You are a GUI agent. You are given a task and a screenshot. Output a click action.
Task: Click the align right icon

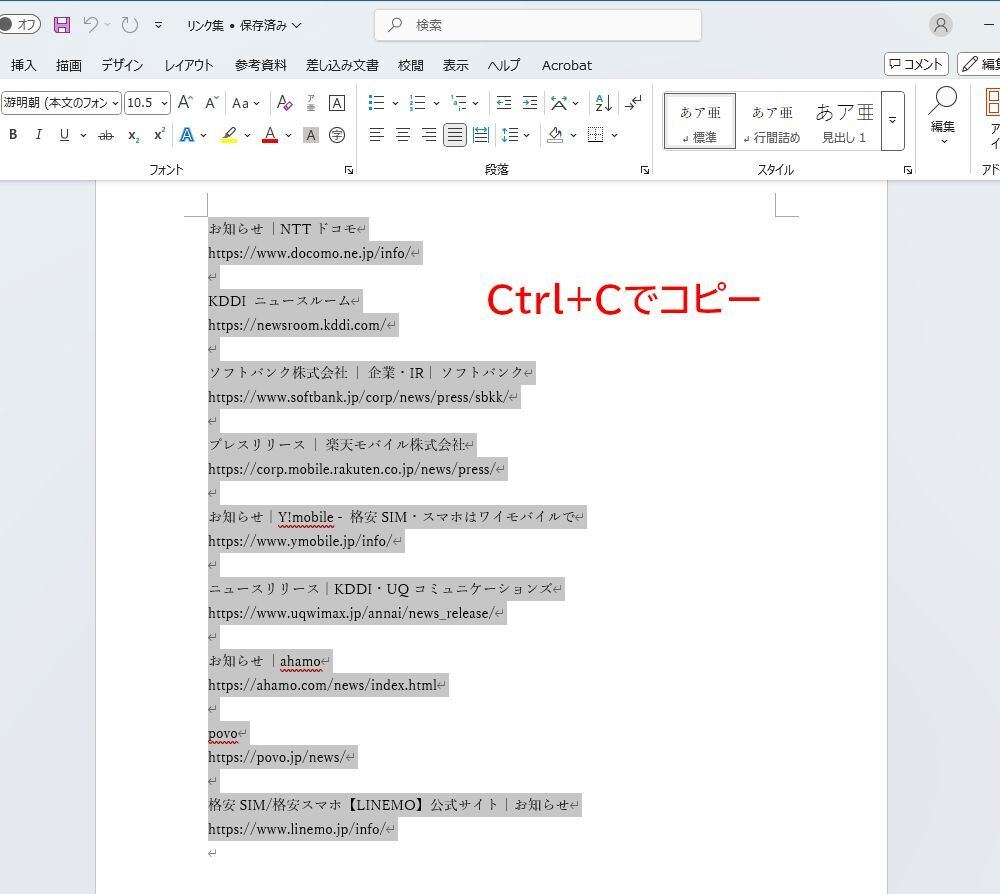coord(429,135)
